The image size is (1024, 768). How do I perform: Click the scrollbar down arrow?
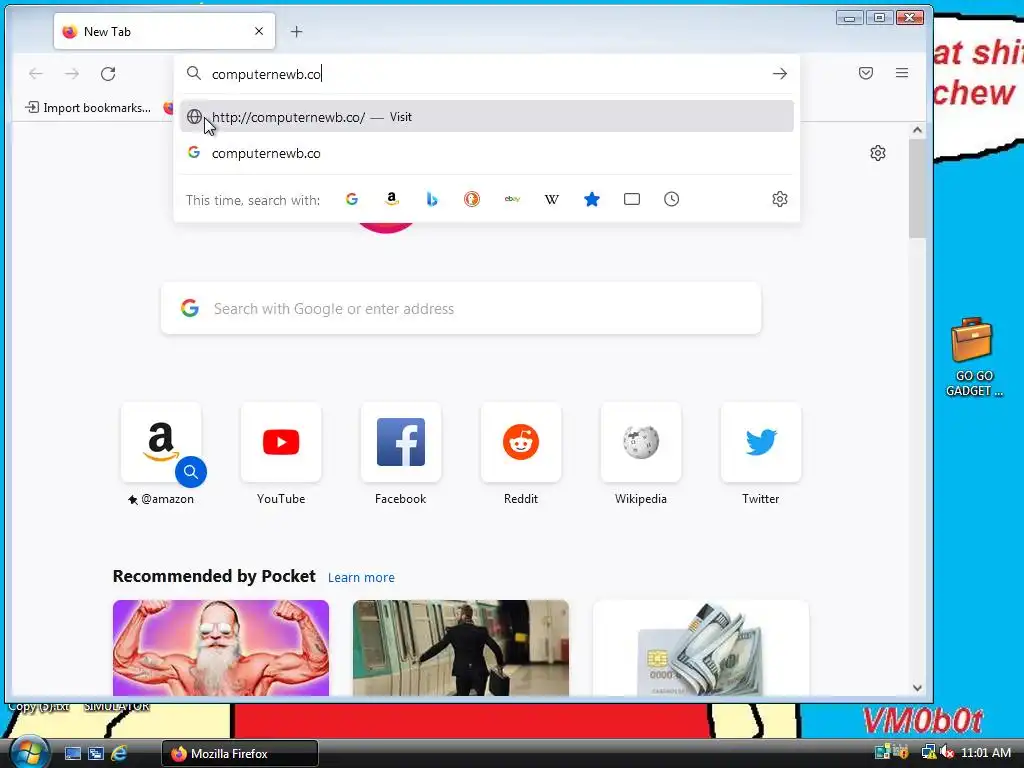tap(918, 688)
